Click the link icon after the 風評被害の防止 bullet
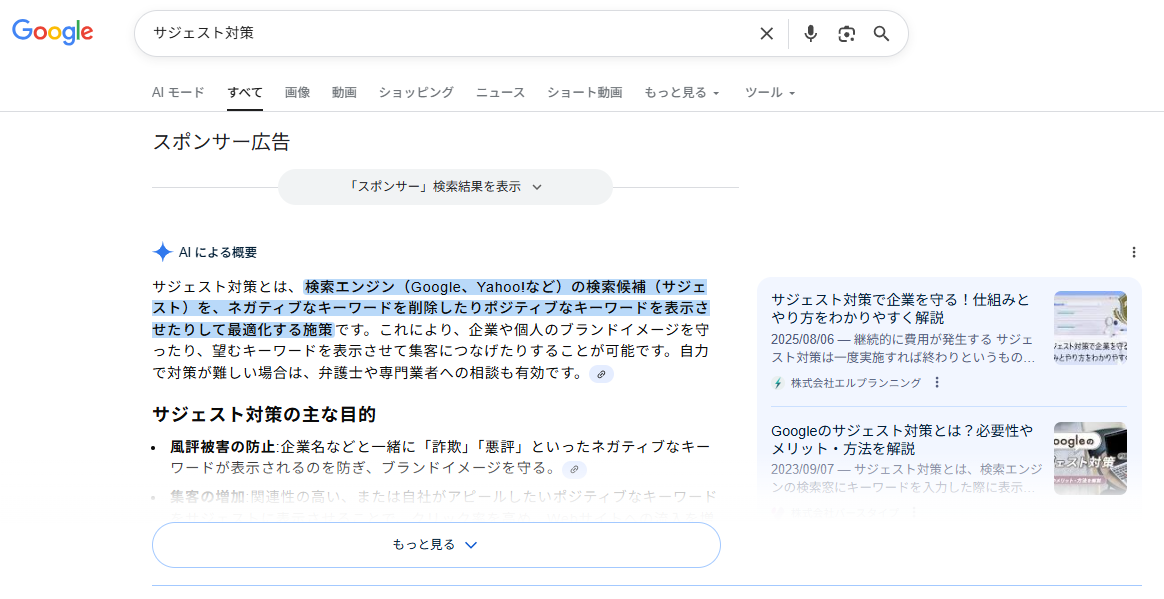 [x=574, y=469]
